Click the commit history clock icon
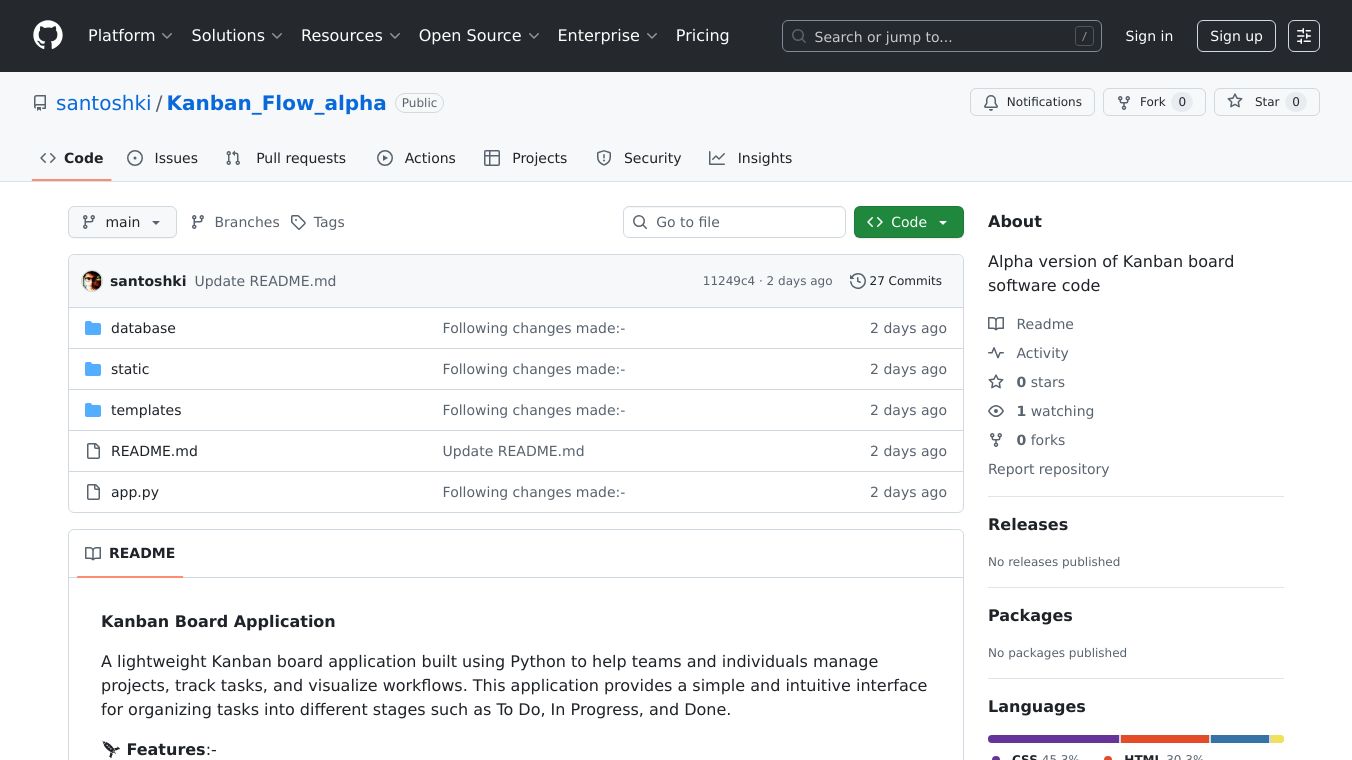Image resolution: width=1352 pixels, height=760 pixels. tap(857, 281)
